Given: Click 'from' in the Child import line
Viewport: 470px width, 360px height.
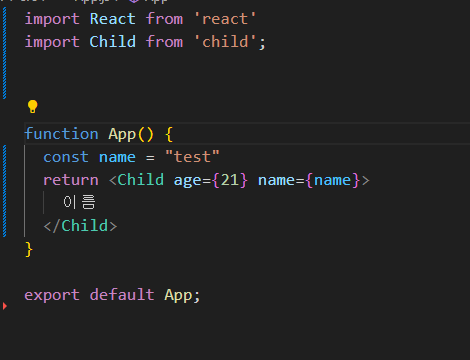Looking at the screenshot, I should [x=164, y=42].
